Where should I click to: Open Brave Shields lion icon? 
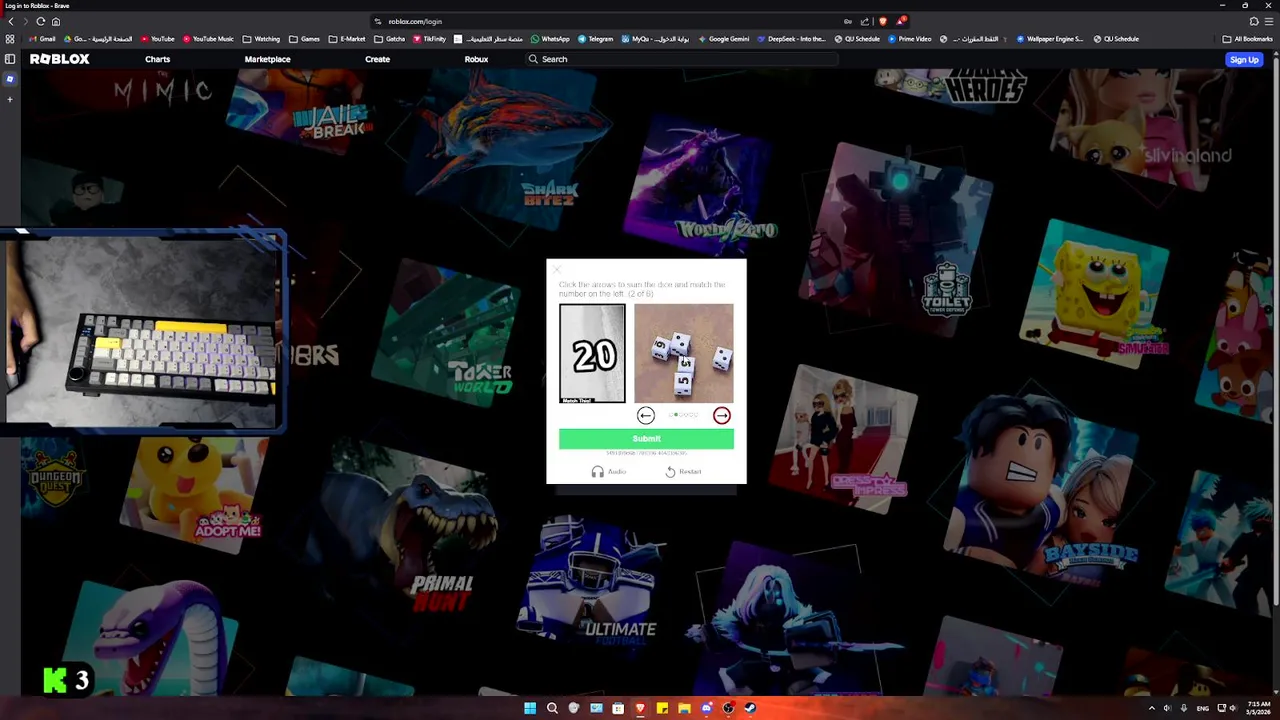tap(882, 21)
